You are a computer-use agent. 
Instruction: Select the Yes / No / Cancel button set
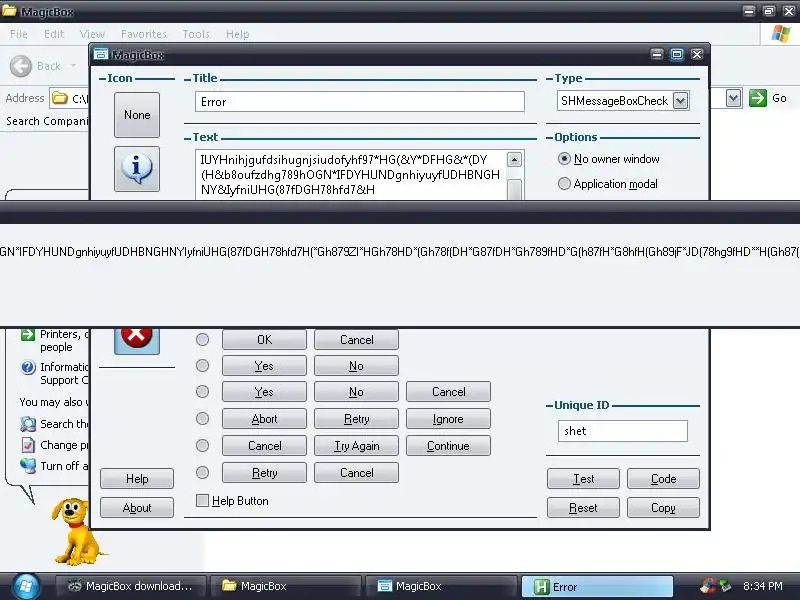pos(203,392)
